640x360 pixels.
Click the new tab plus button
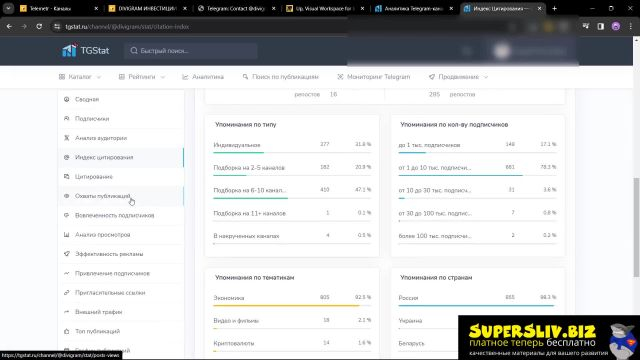pos(554,8)
